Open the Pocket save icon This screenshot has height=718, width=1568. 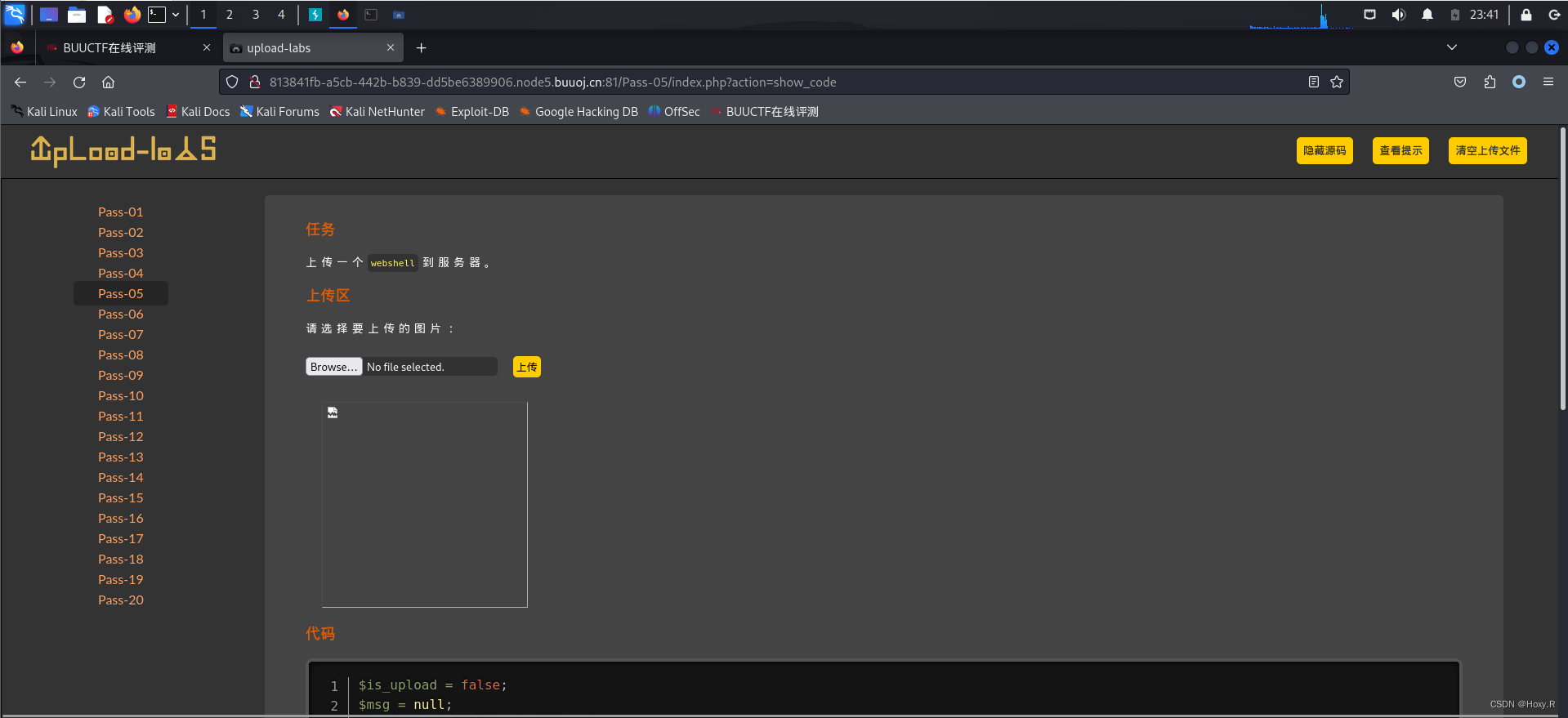[1460, 82]
